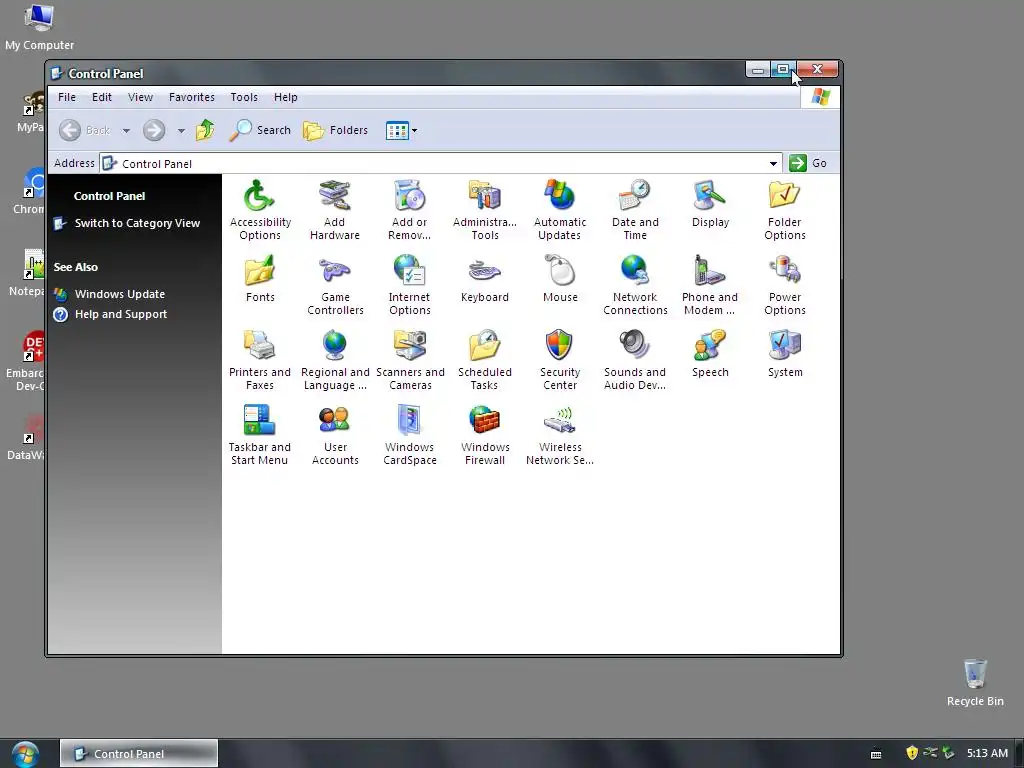1024x768 pixels.
Task: Go up one folder level
Action: (x=205, y=130)
